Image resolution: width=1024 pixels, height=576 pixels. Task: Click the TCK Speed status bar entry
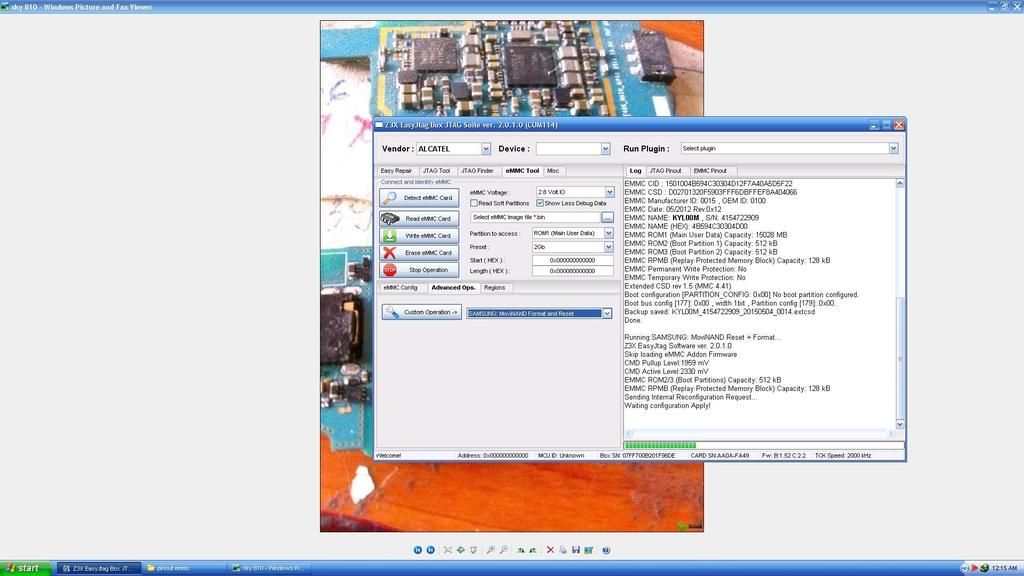tap(842, 456)
